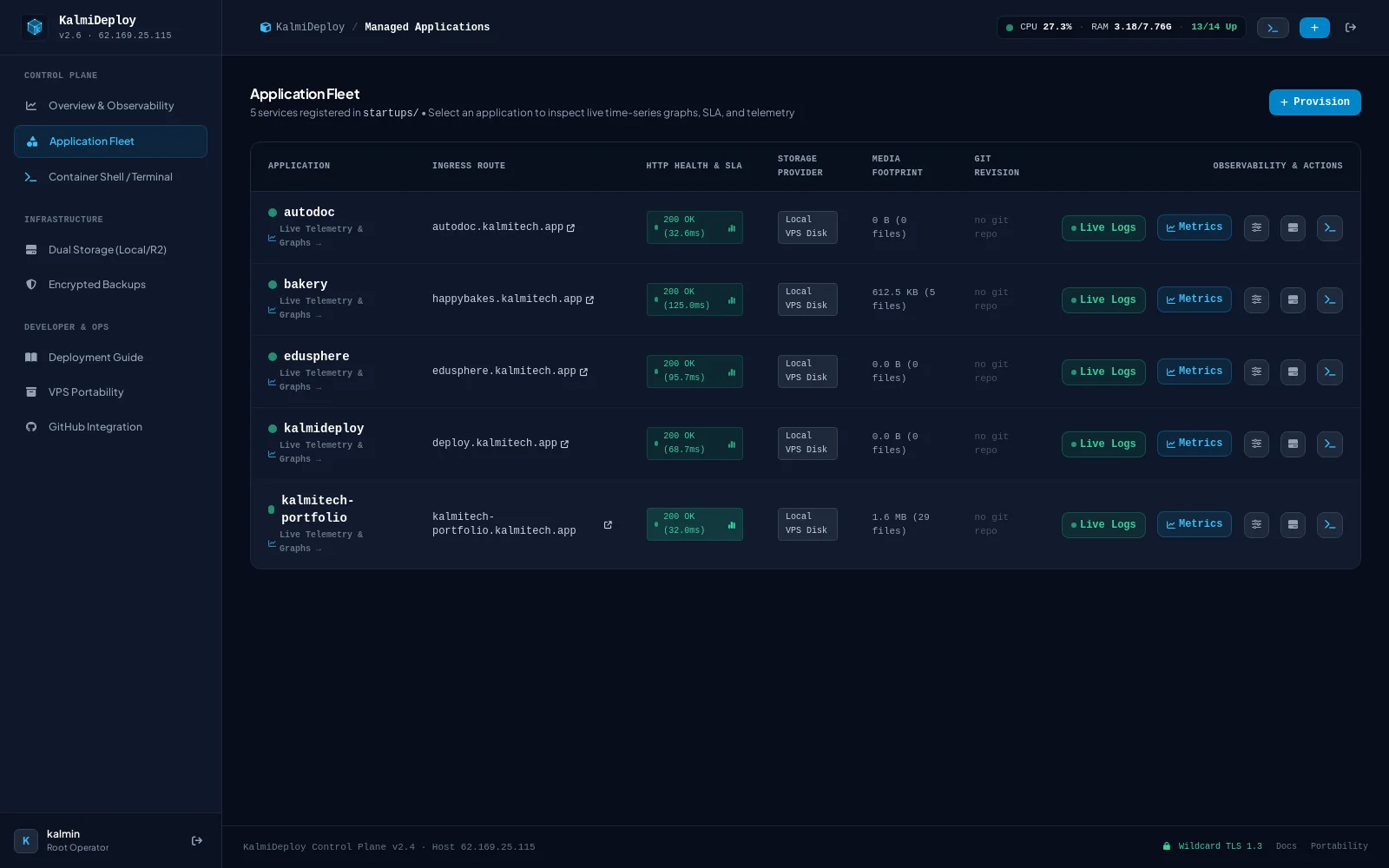Open storage icon for edusphere row

click(1293, 372)
